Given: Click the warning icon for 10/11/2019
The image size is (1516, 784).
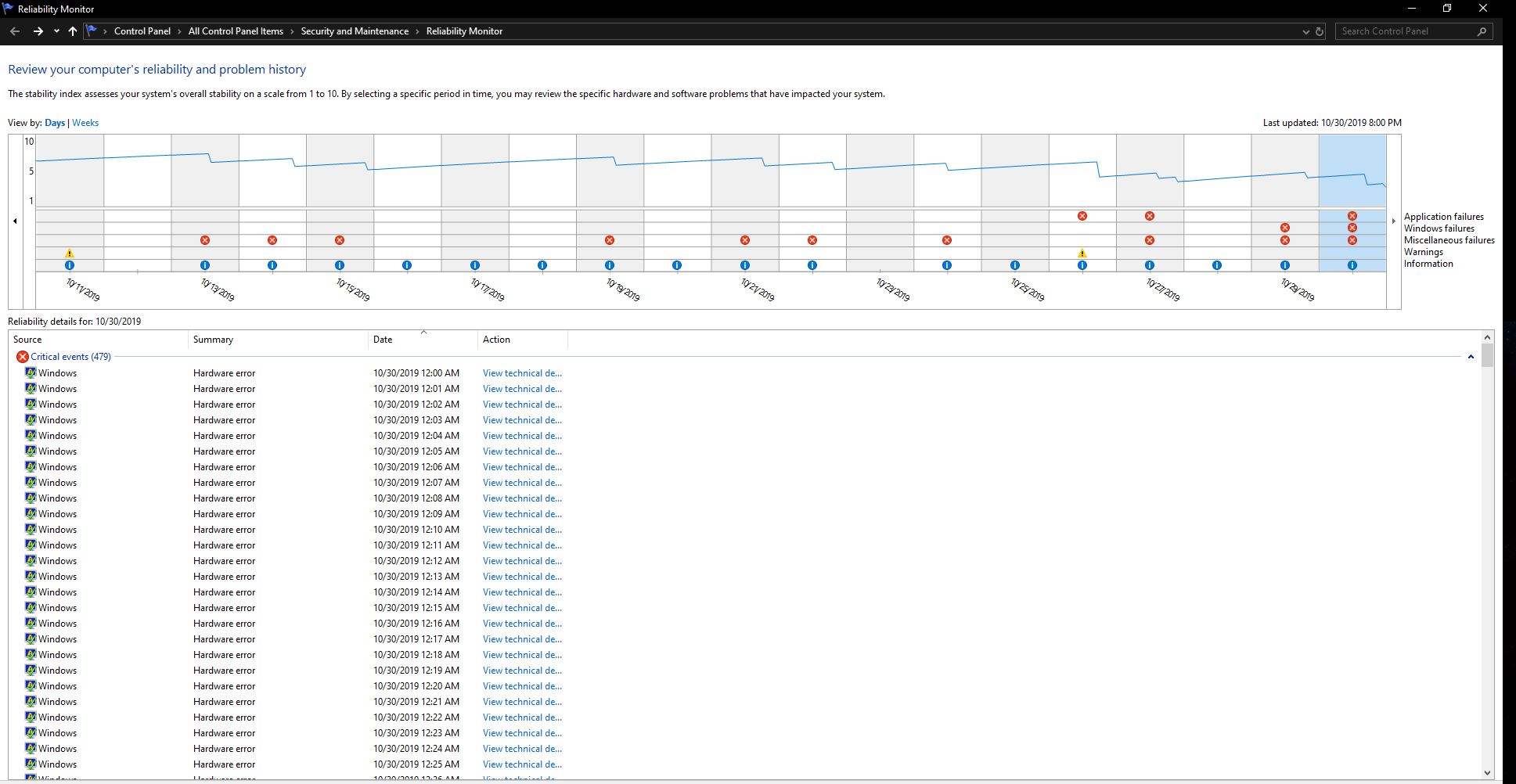Looking at the screenshot, I should pyautogui.click(x=70, y=254).
